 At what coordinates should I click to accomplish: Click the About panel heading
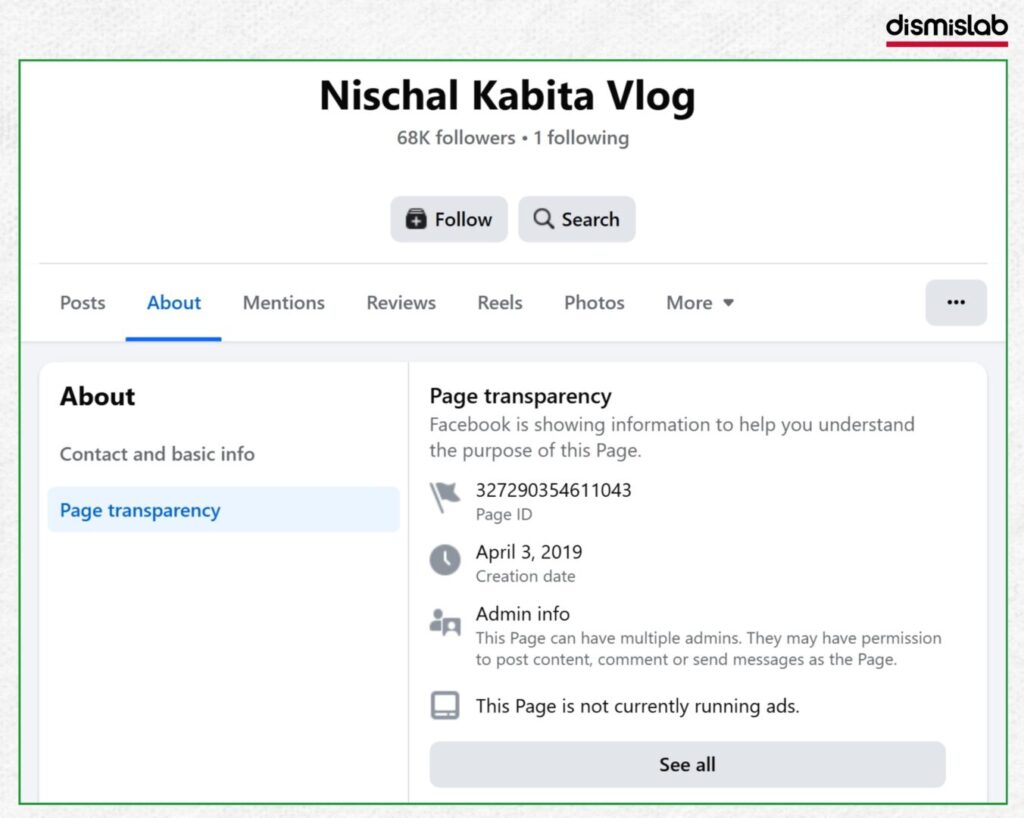tap(97, 396)
